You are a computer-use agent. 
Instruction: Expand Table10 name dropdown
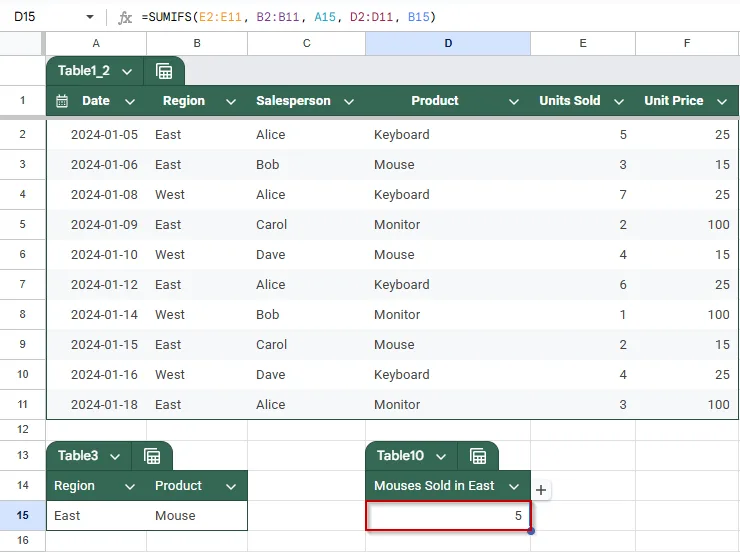click(x=441, y=457)
